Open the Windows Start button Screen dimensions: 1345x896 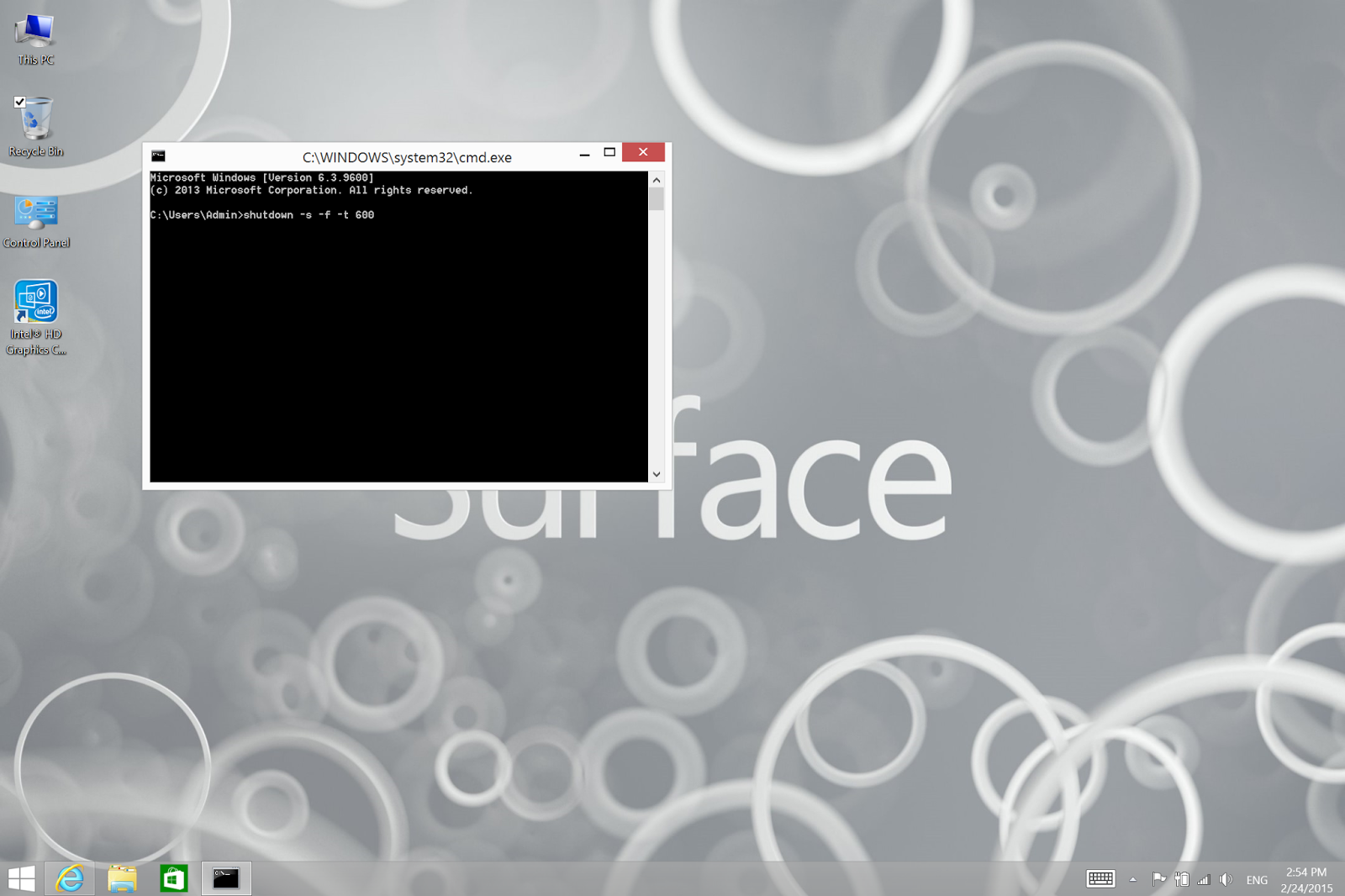21,879
